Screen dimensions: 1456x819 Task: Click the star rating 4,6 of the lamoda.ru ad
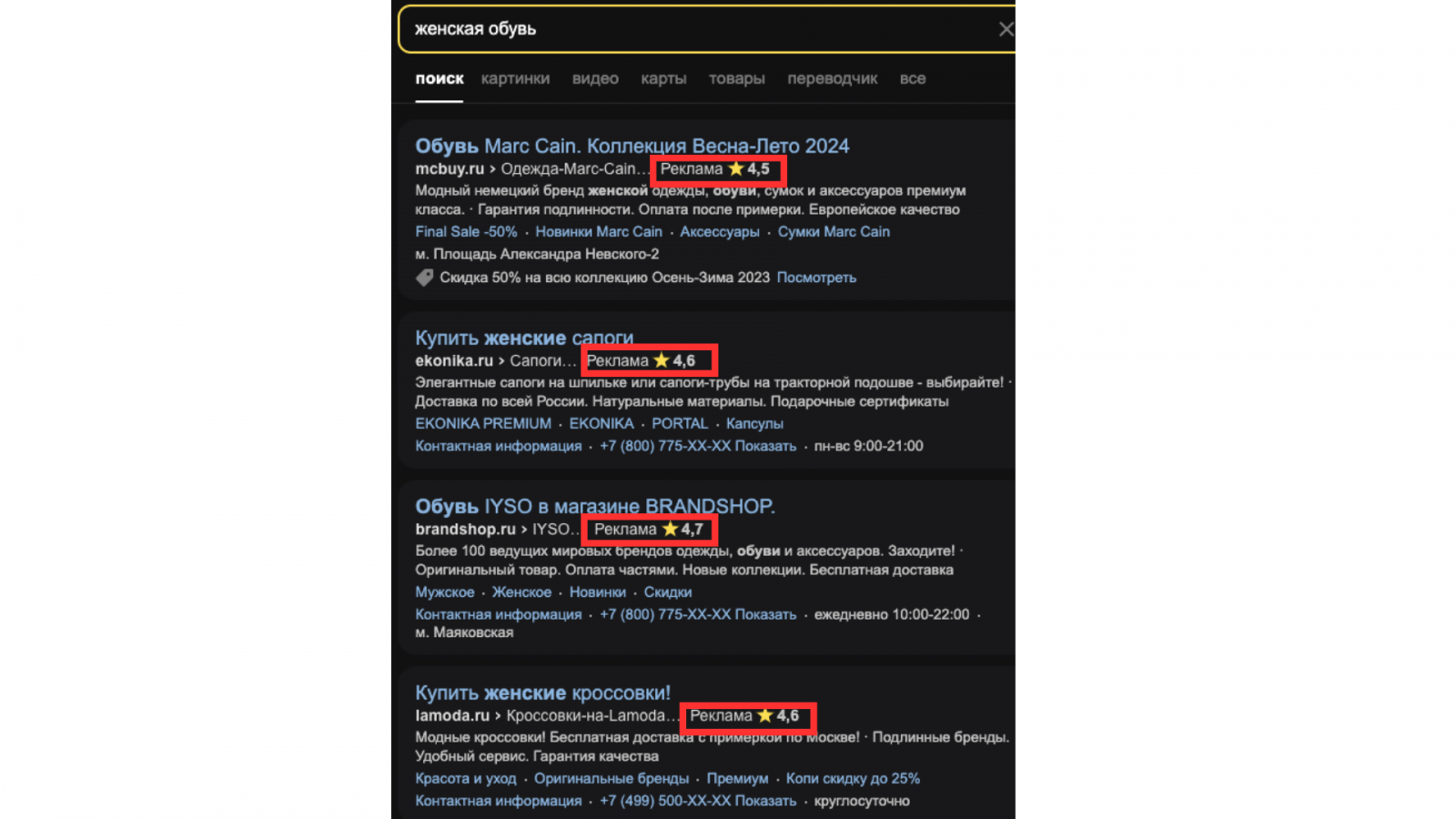pyautogui.click(x=778, y=716)
